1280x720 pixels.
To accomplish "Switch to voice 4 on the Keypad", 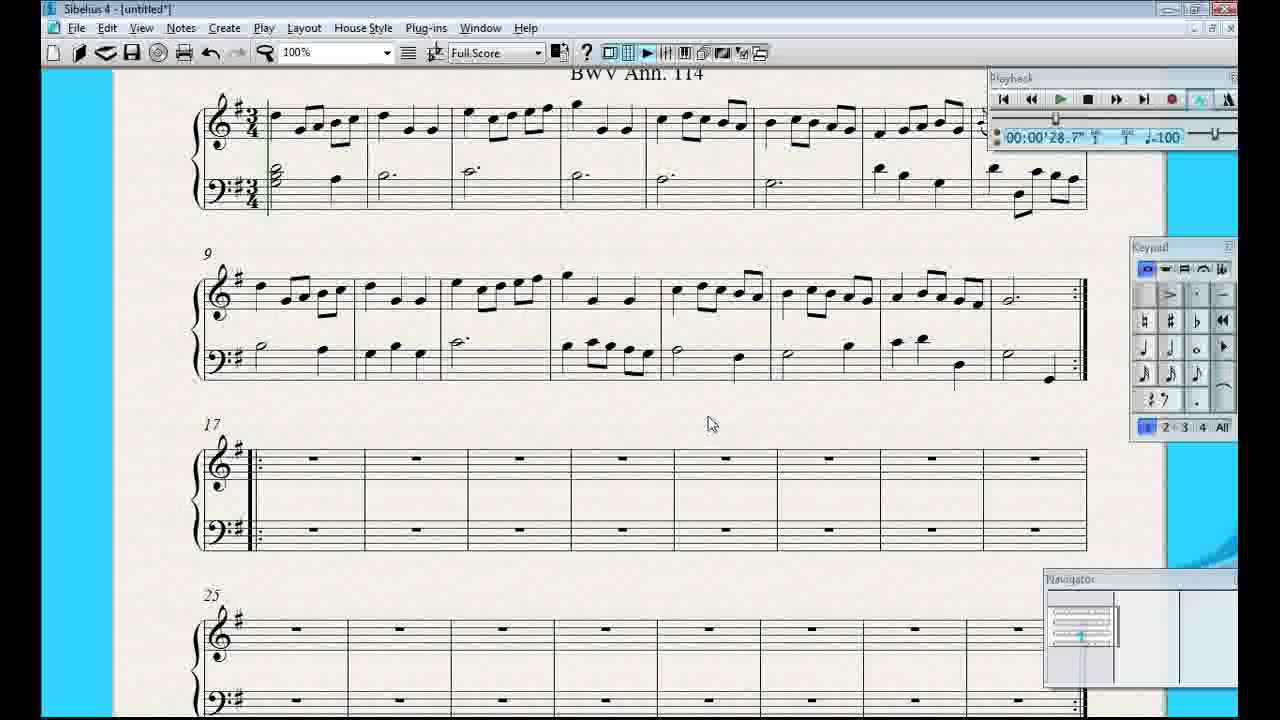I will [x=1202, y=427].
